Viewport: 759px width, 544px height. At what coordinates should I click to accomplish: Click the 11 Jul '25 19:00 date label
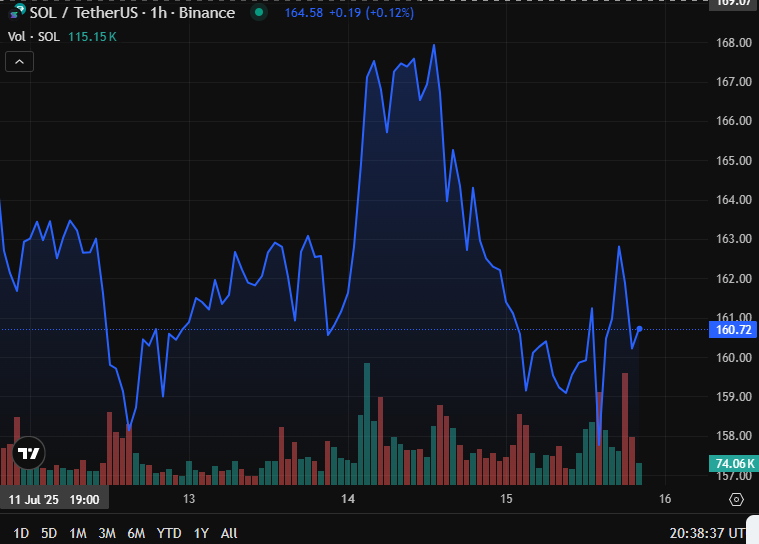pyautogui.click(x=54, y=499)
